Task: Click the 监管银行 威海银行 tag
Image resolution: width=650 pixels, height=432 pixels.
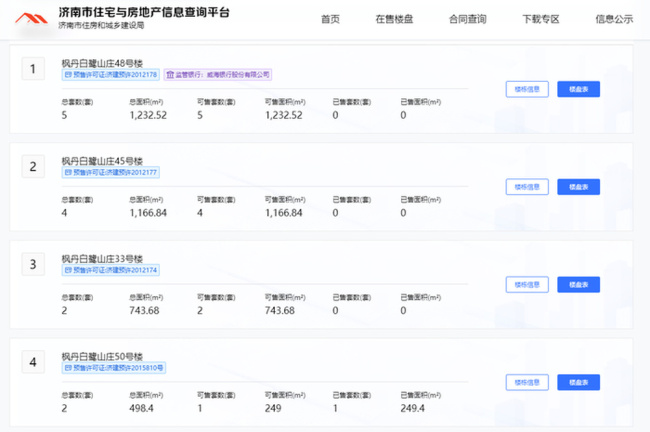Action: coord(218,75)
